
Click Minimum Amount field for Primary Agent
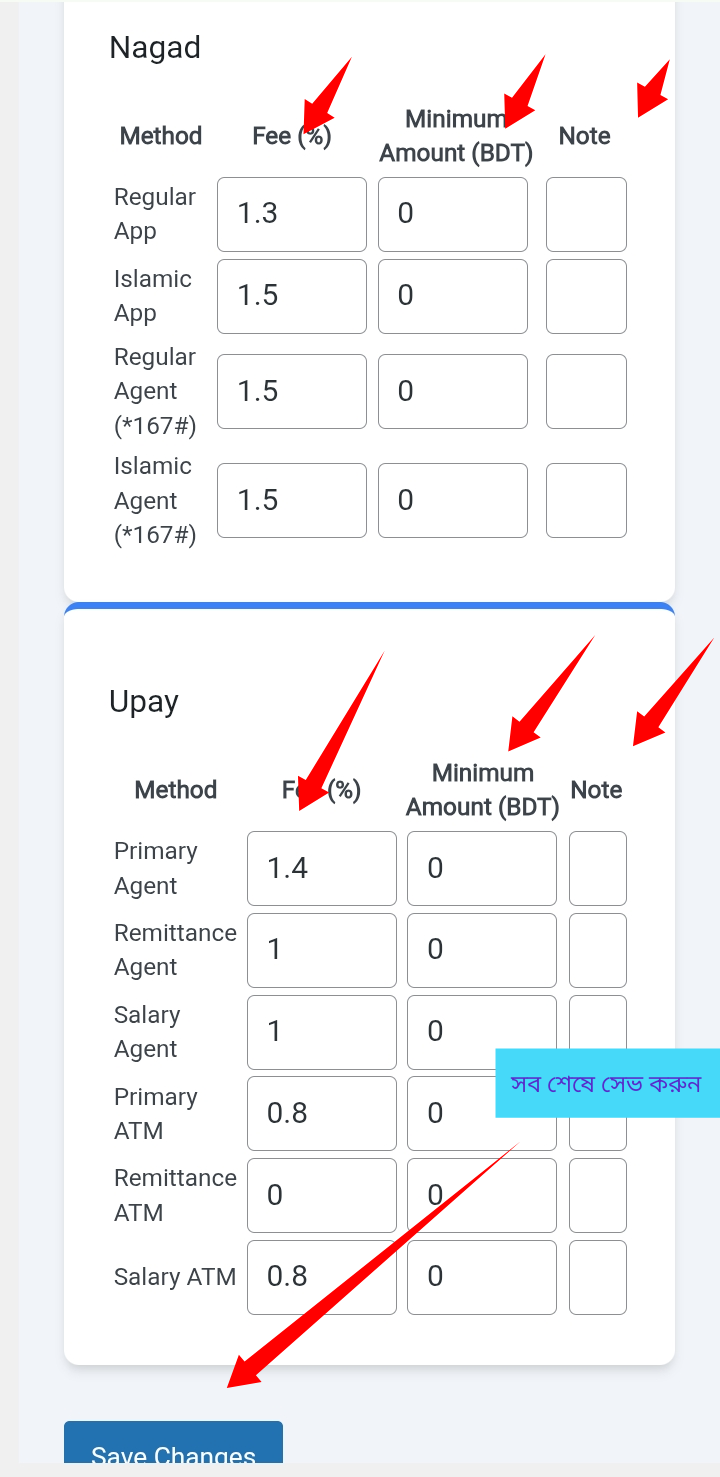point(481,868)
